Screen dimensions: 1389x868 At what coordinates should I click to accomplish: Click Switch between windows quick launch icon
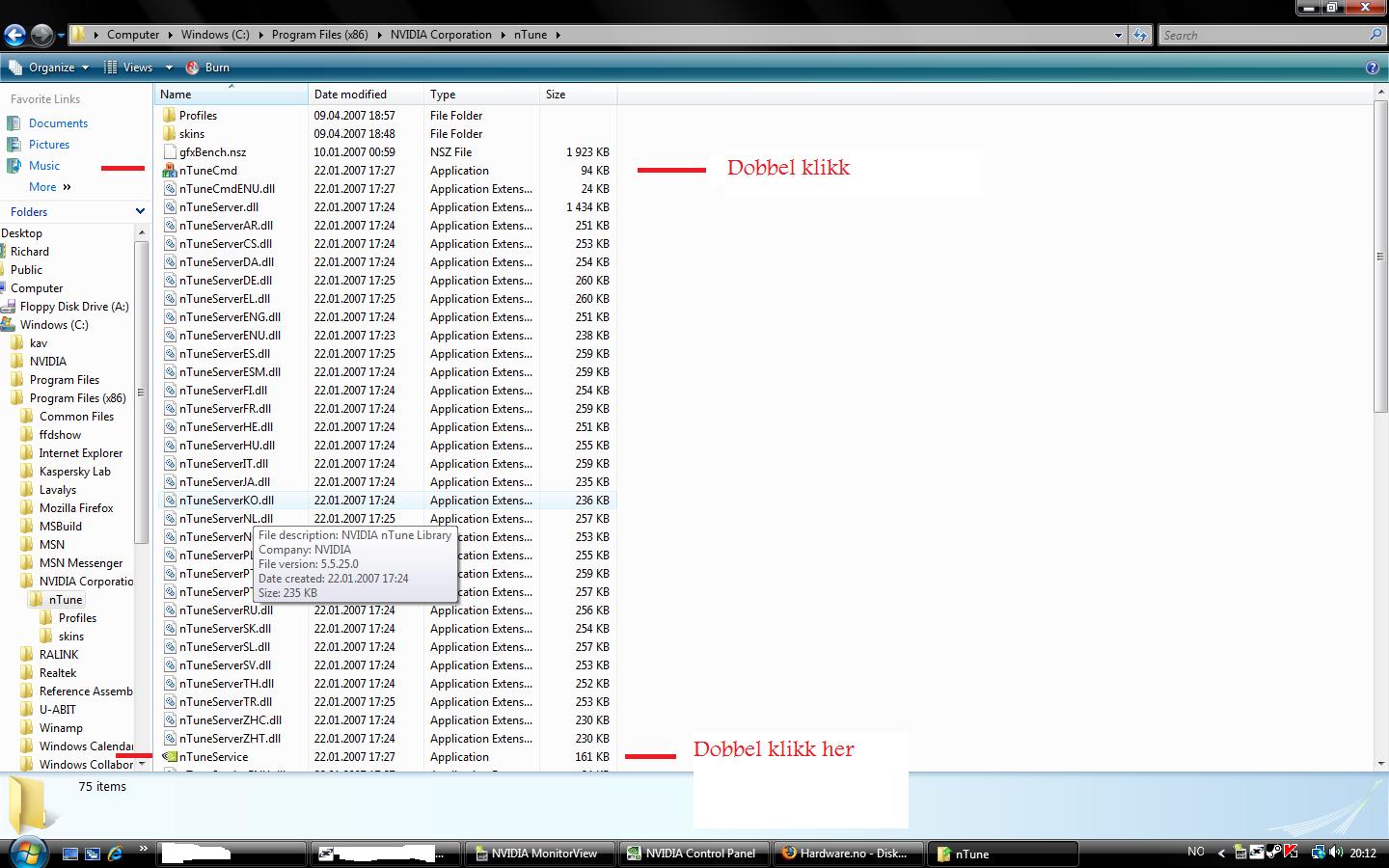point(93,854)
